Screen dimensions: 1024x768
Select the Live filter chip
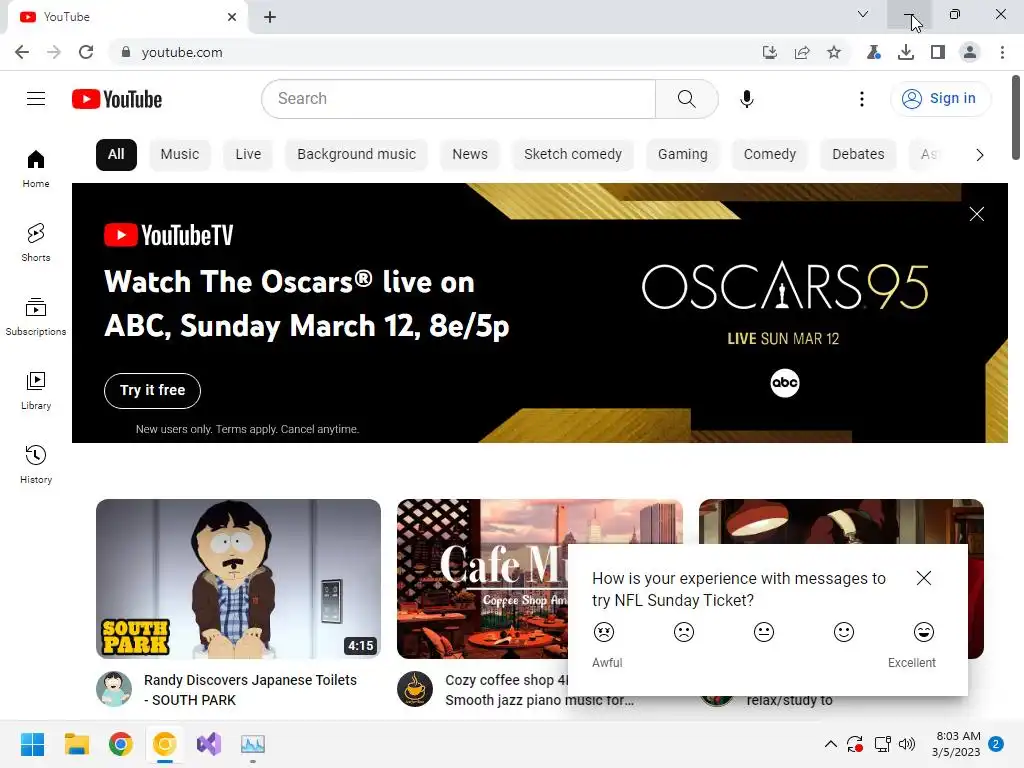click(248, 155)
